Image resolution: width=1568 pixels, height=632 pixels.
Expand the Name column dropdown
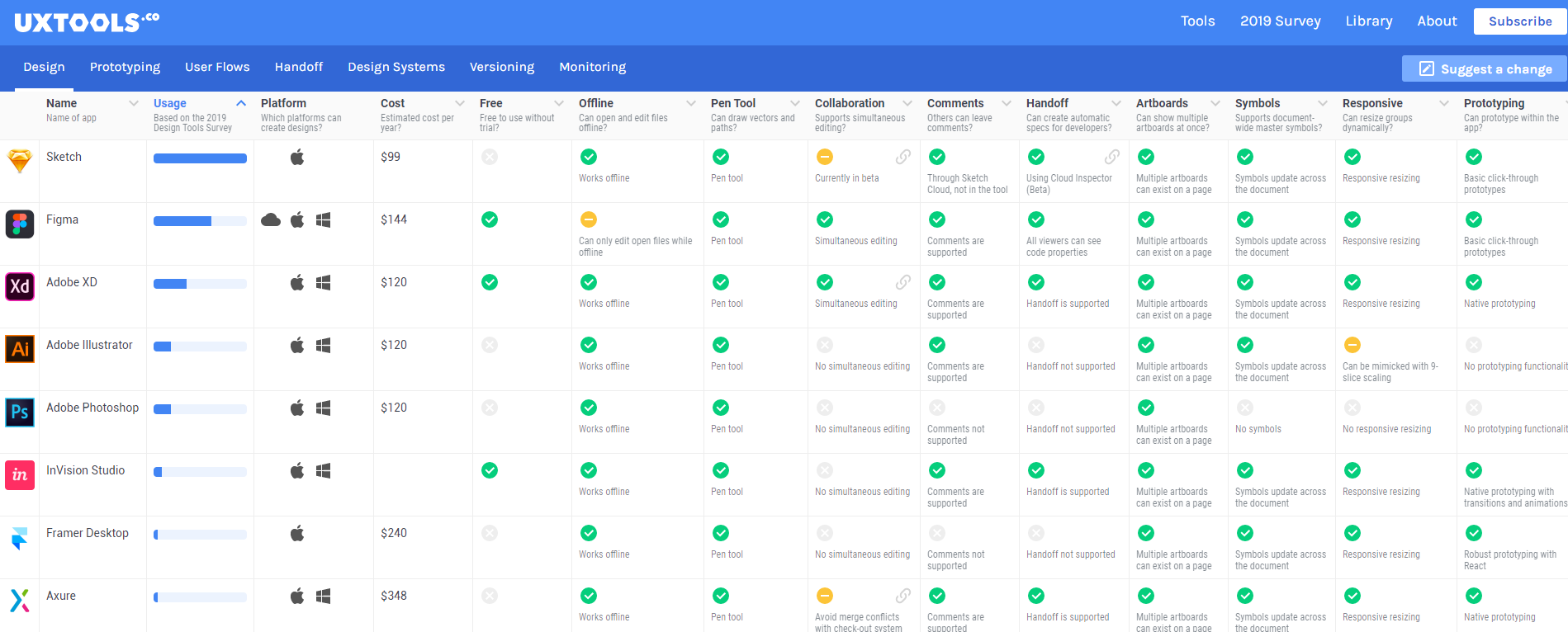[x=134, y=103]
